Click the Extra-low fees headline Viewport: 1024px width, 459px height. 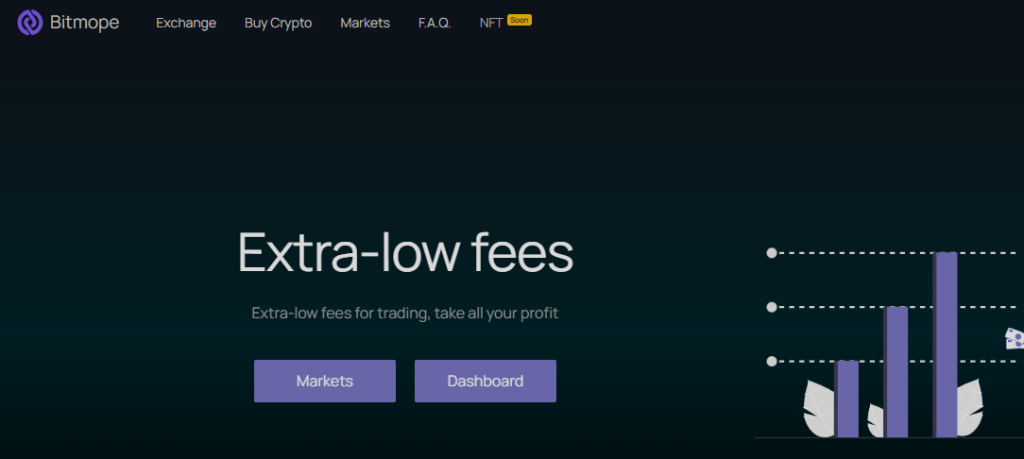[x=405, y=253]
